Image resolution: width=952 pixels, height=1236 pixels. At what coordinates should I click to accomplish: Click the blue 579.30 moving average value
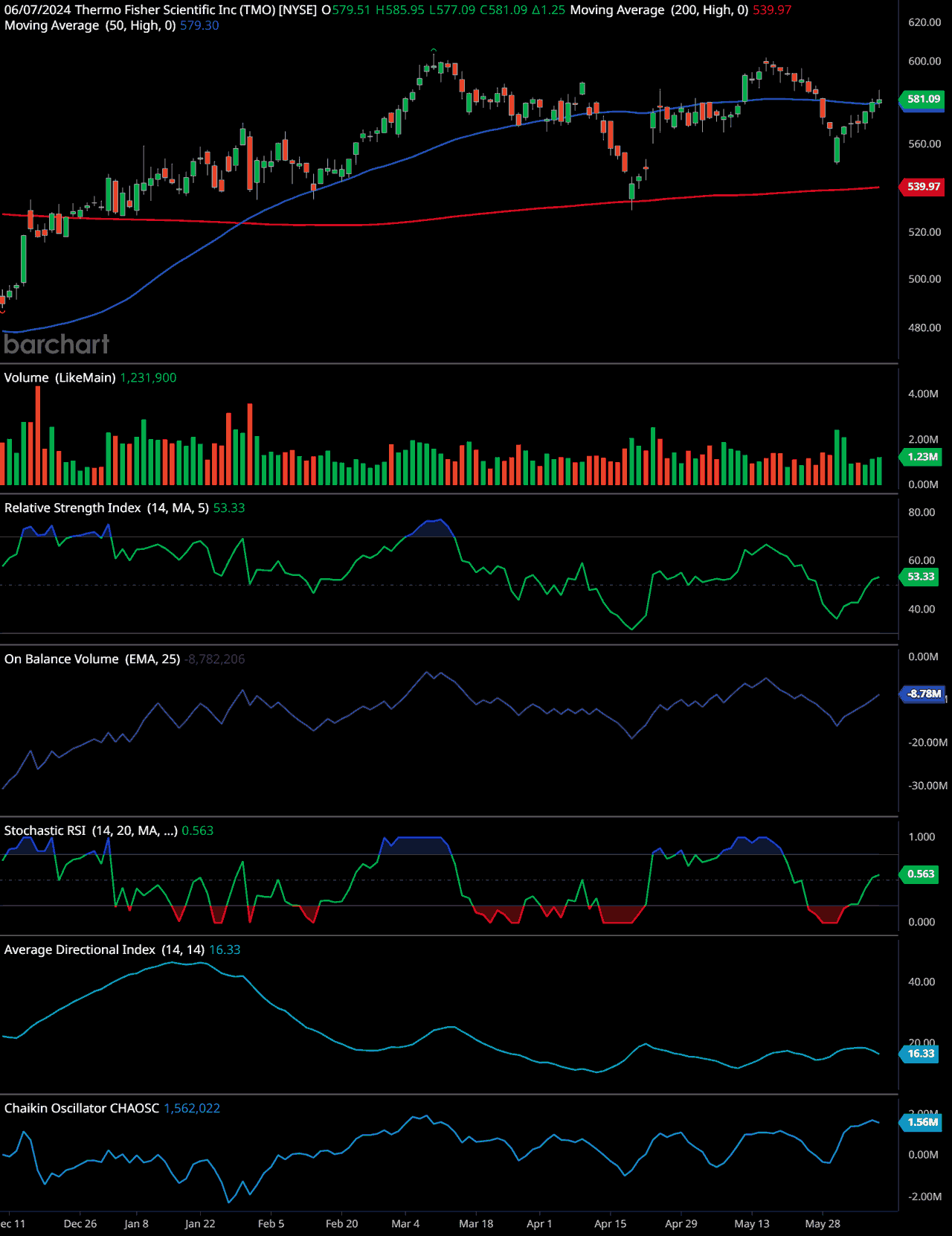point(199,25)
